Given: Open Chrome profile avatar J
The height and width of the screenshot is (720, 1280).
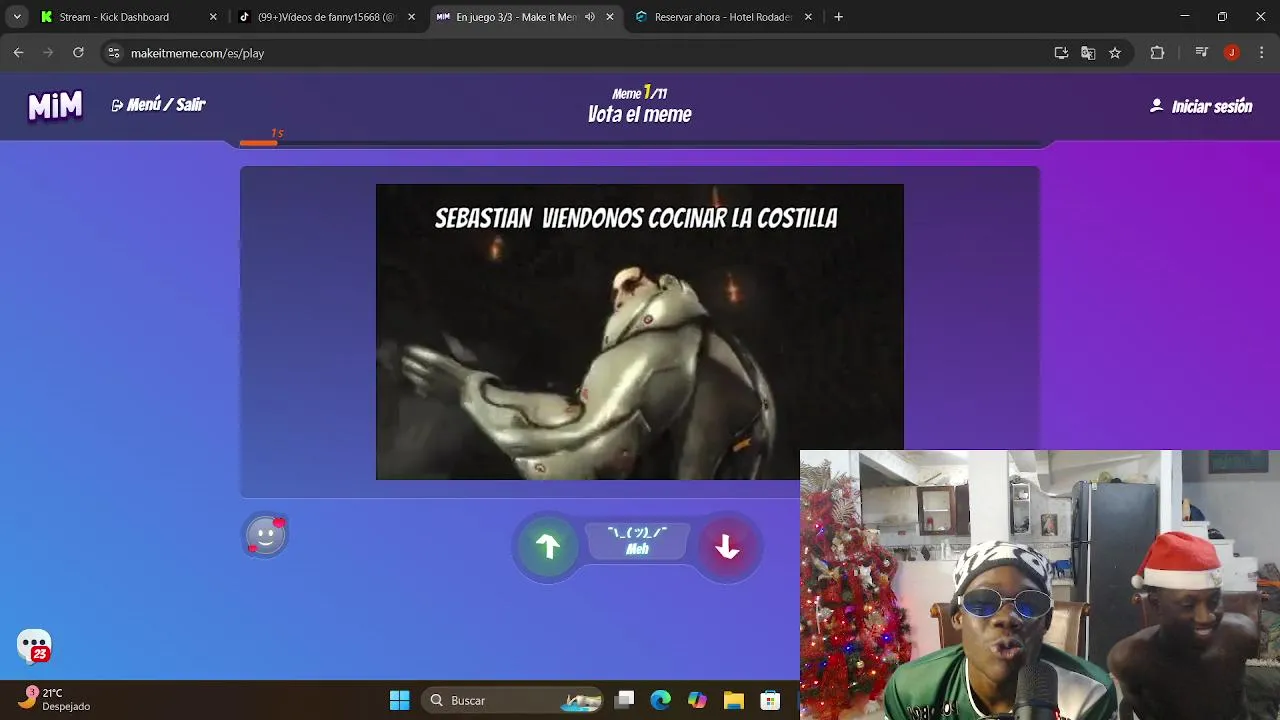Looking at the screenshot, I should coord(1232,53).
